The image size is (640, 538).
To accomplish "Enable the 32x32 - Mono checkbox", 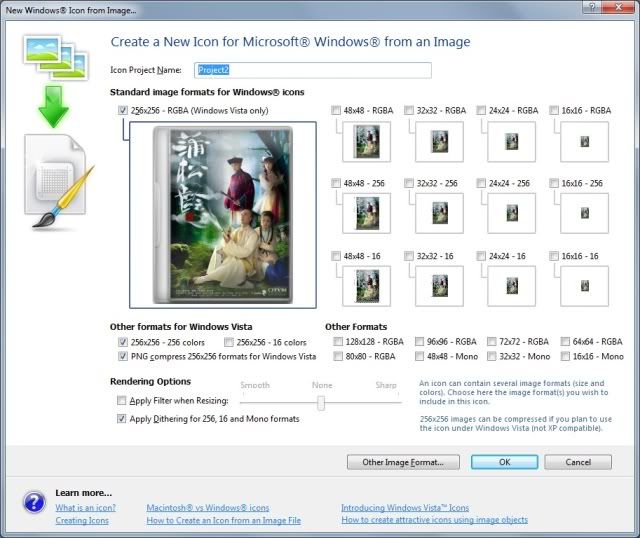I will click(x=492, y=356).
